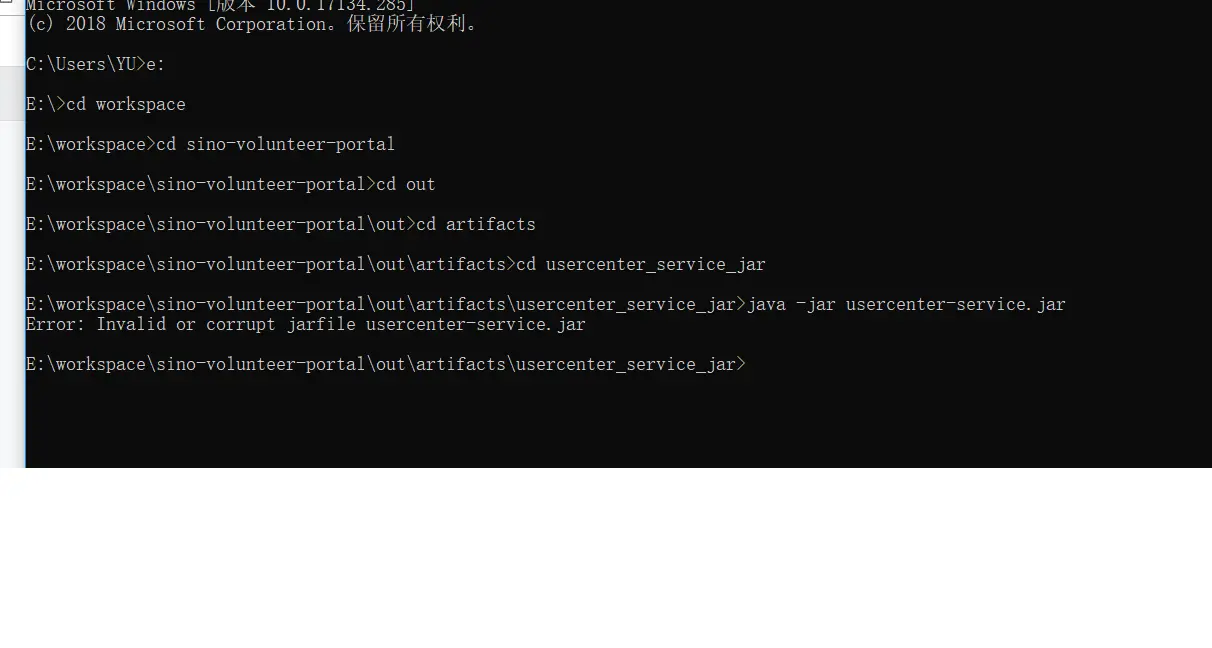The height and width of the screenshot is (648, 1212).
Task: Click the Microsoft Corporation copyright line
Action: [251, 24]
